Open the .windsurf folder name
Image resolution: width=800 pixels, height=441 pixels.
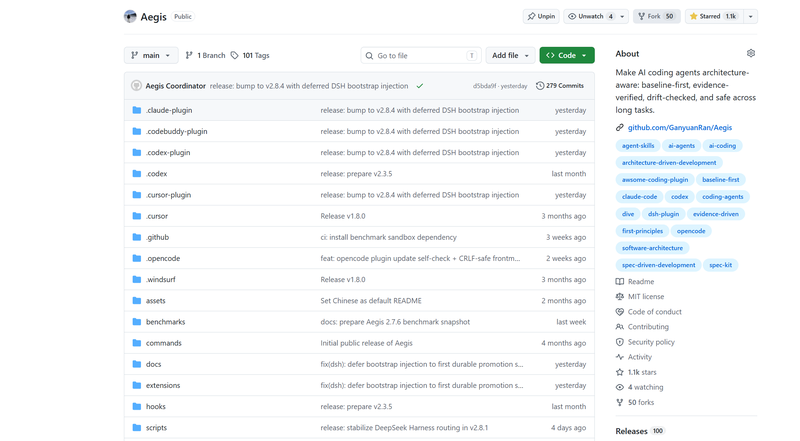(160, 280)
